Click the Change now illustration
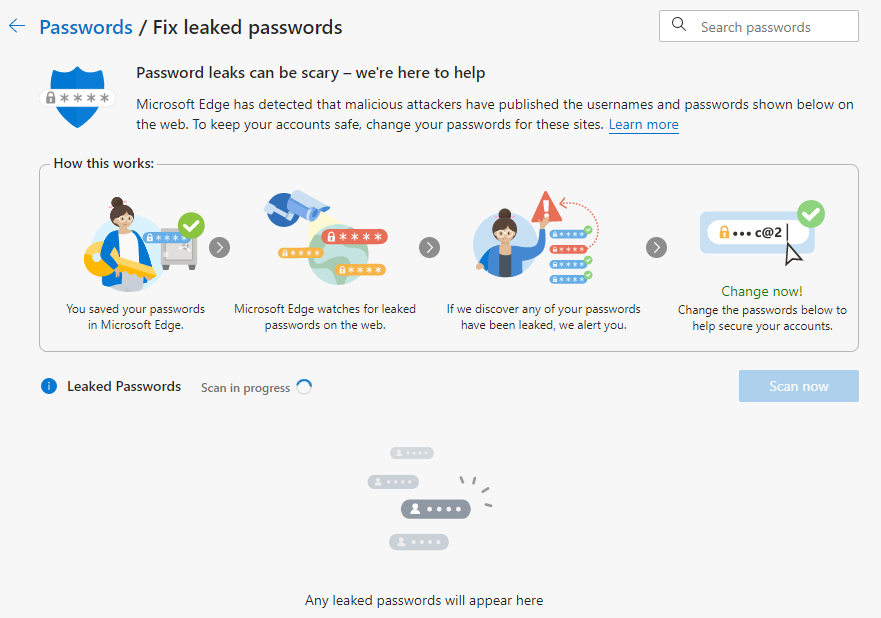 pyautogui.click(x=762, y=233)
